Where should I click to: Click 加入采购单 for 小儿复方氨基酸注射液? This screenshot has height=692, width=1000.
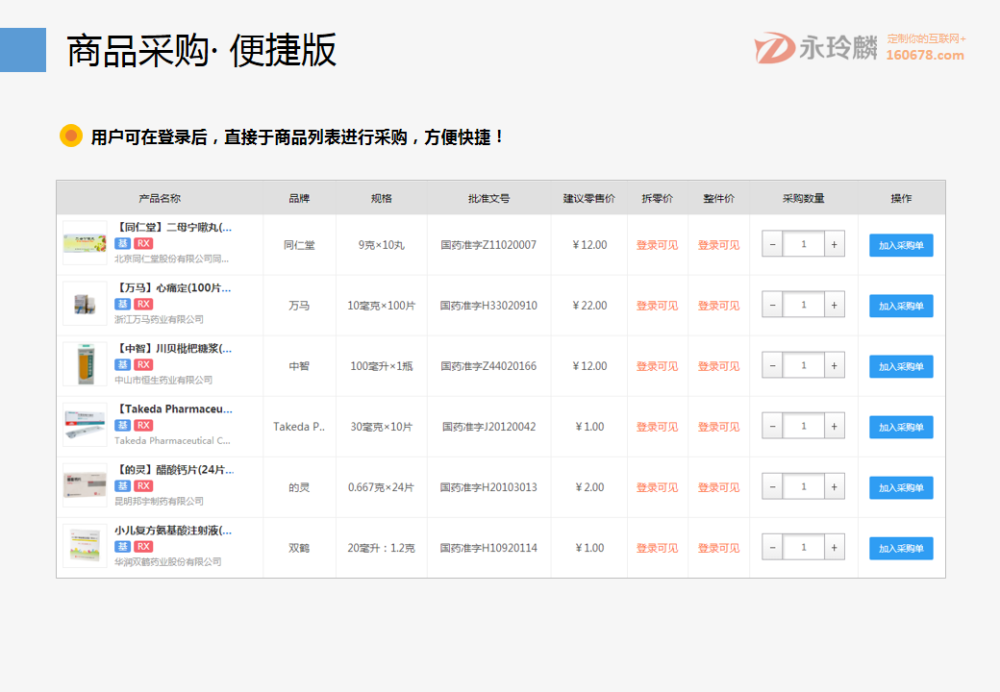click(x=899, y=547)
